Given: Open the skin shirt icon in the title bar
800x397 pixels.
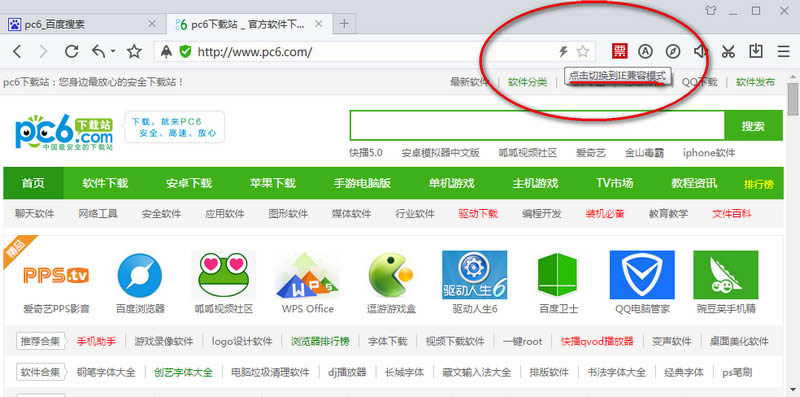Looking at the screenshot, I should pyautogui.click(x=711, y=11).
